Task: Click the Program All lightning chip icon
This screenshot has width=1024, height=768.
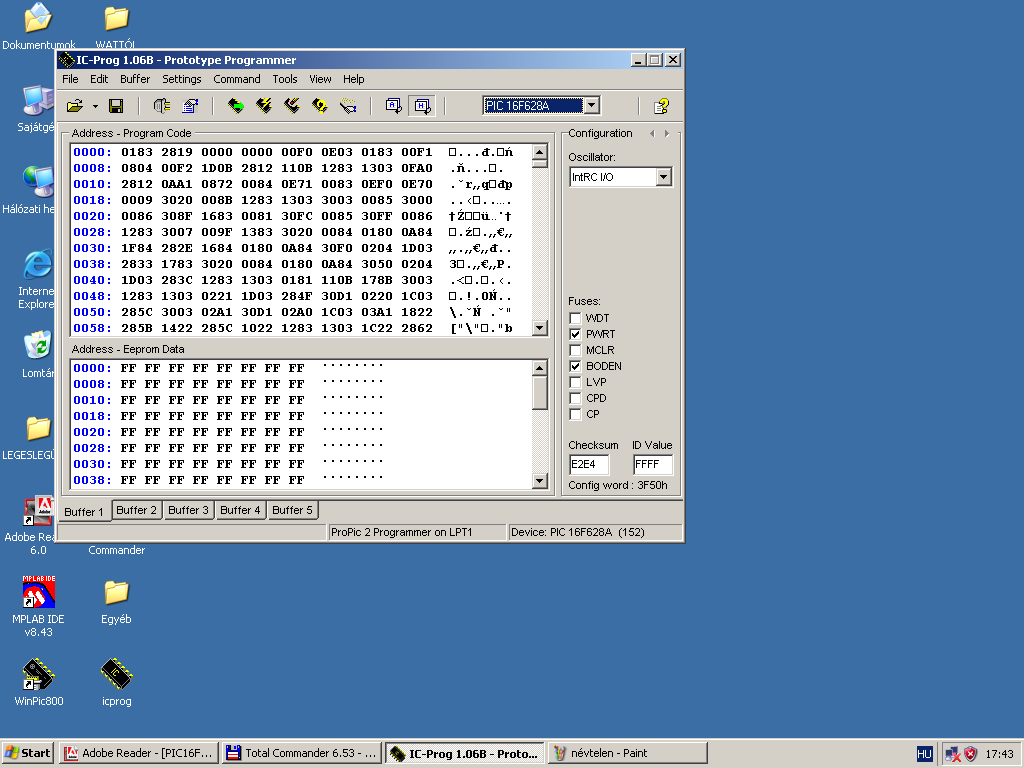Action: coord(264,106)
